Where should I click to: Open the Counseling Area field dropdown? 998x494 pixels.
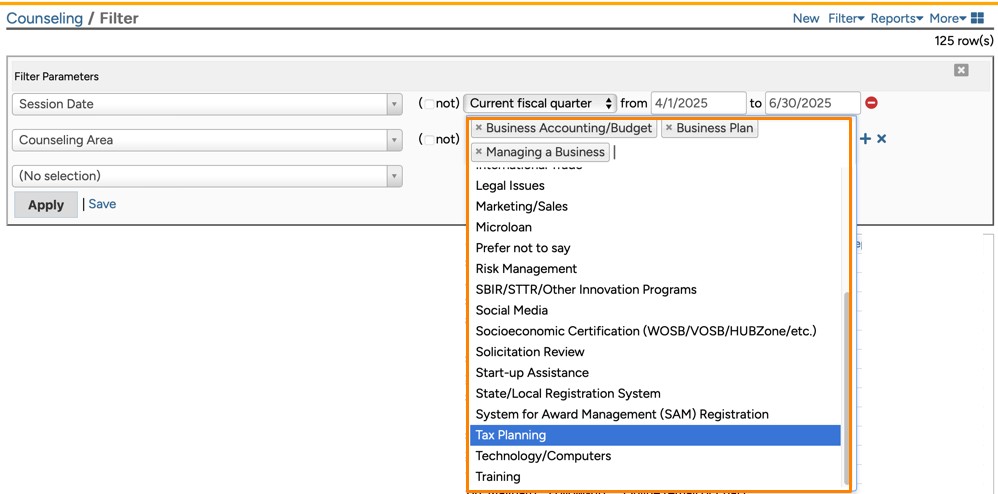394,140
